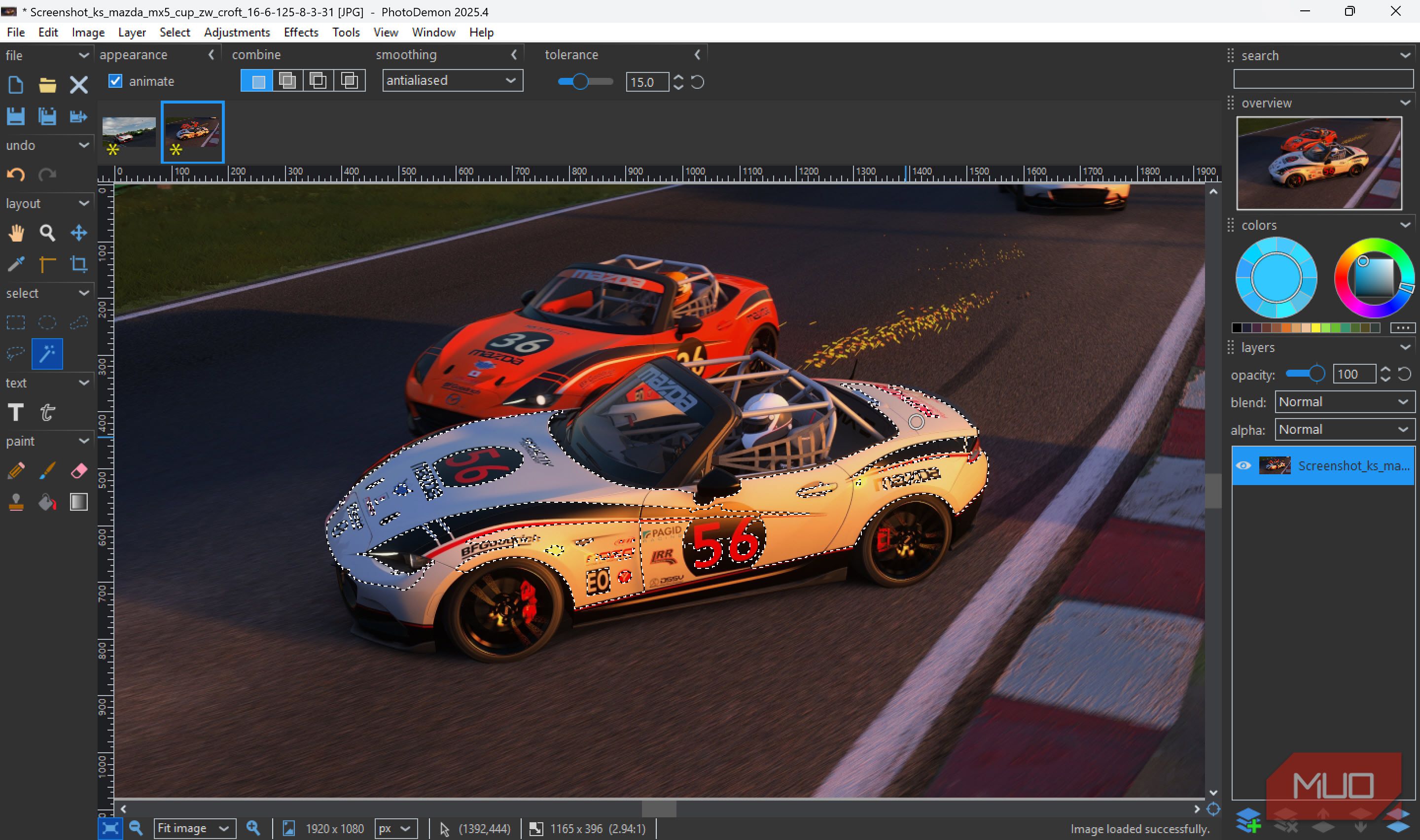This screenshot has height=840, width=1420.
Task: Select the Zoom magnifier tool
Action: (47, 233)
